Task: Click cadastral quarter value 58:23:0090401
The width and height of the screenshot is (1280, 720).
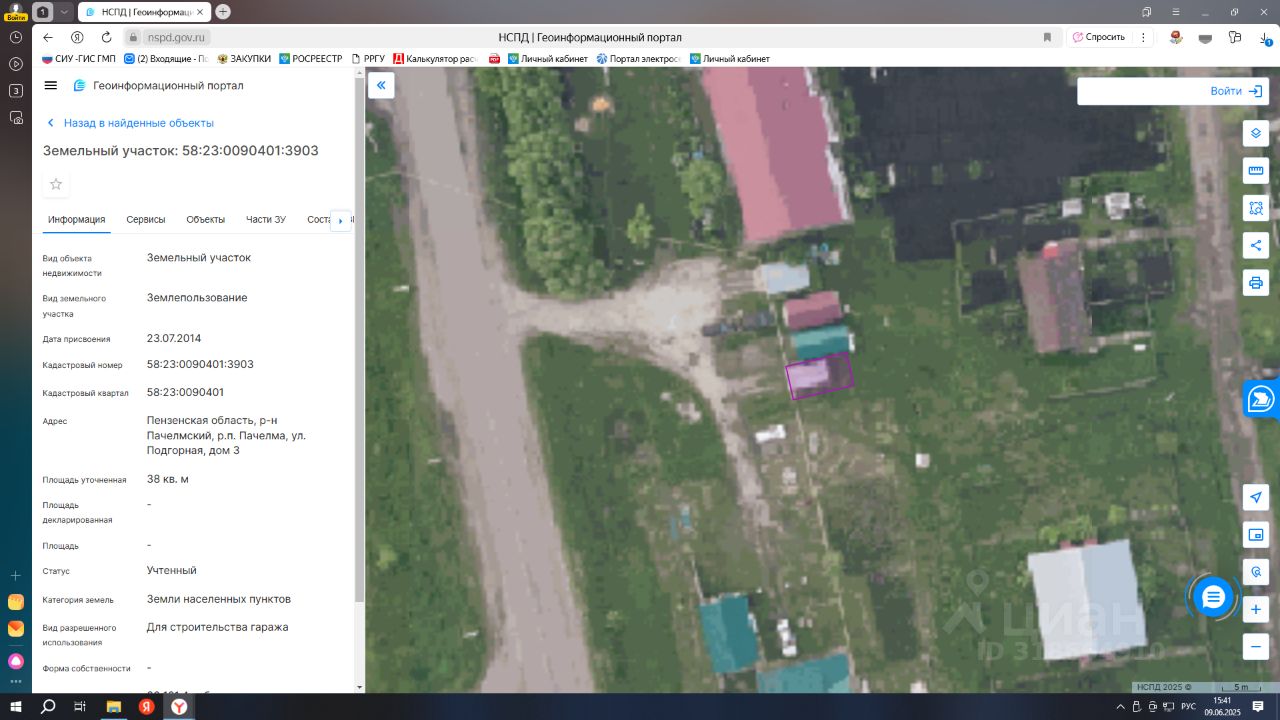Action: (185, 392)
